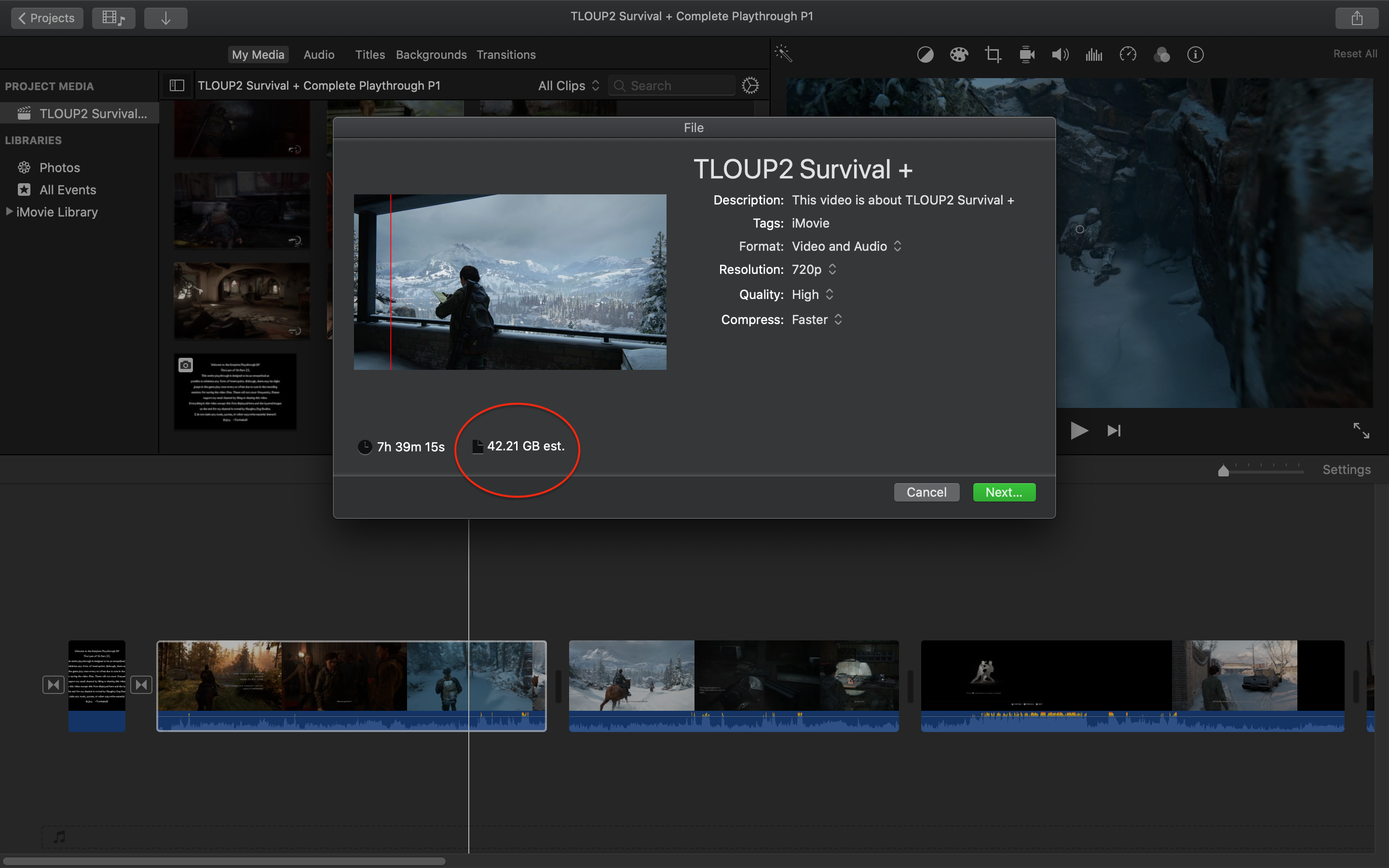Open the stabilization camera icon
1389x868 pixels.
1026,54
